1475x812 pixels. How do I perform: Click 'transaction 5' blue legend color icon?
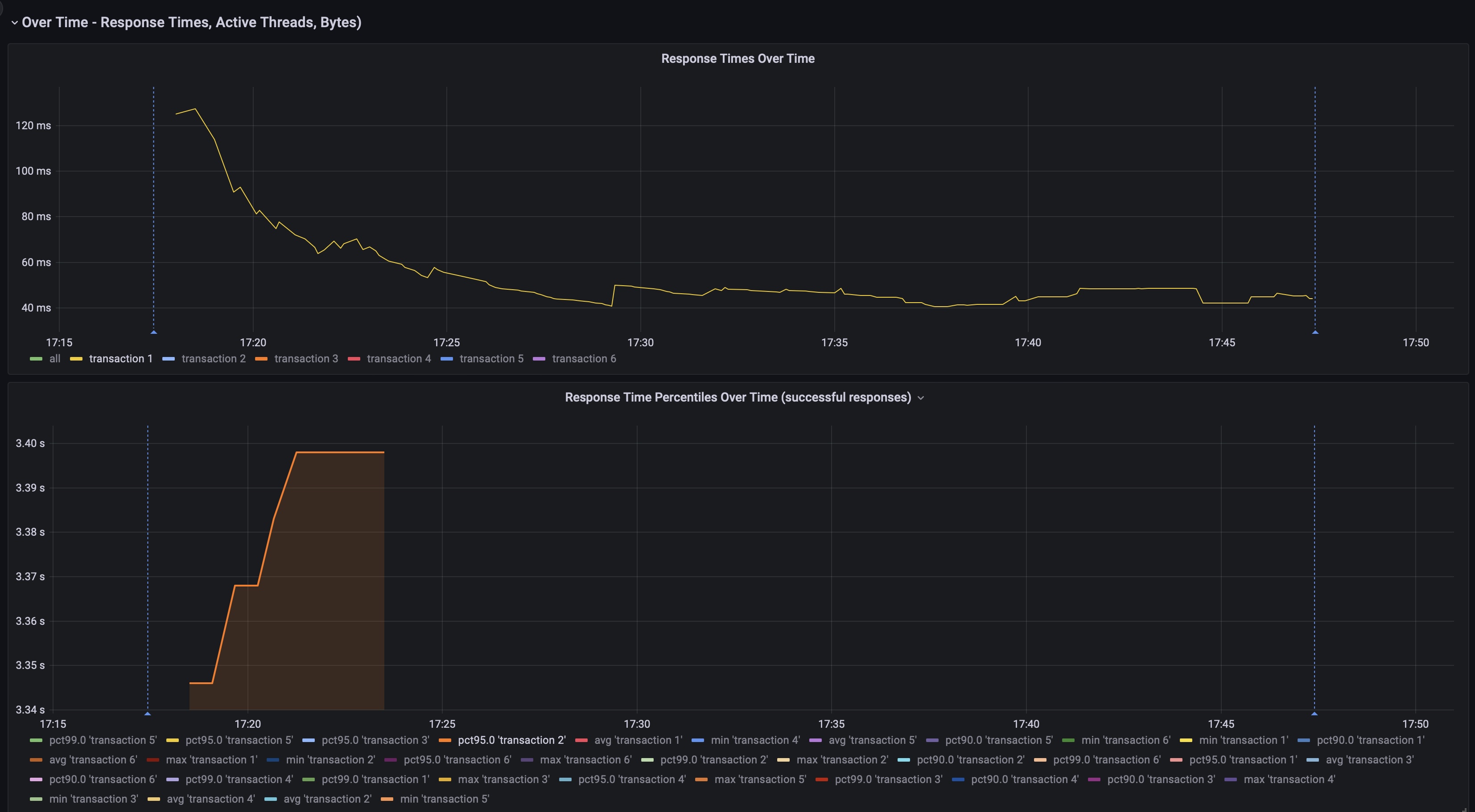click(447, 359)
